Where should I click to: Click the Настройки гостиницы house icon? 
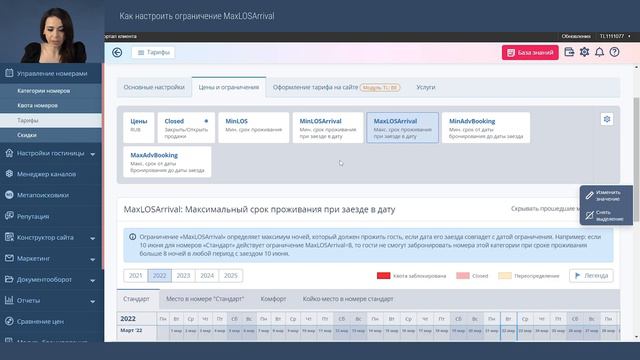pyautogui.click(x=9, y=153)
